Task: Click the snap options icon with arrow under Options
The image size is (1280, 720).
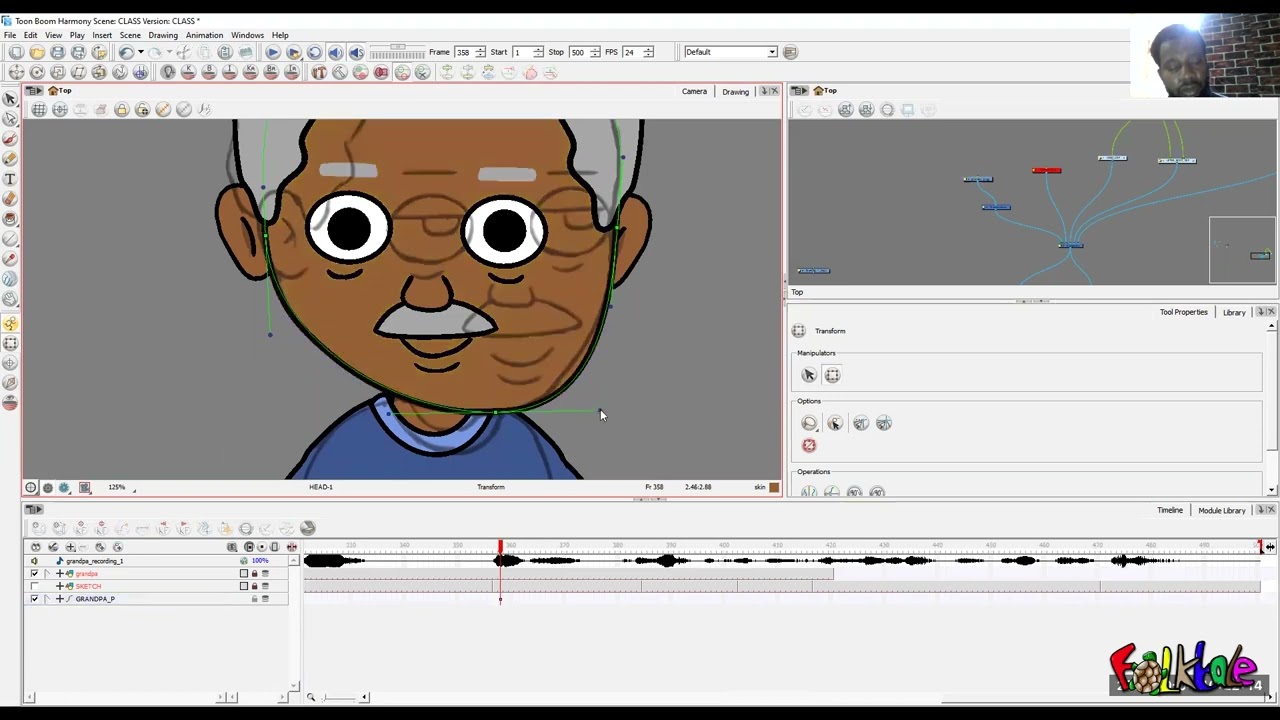Action: (x=834, y=423)
